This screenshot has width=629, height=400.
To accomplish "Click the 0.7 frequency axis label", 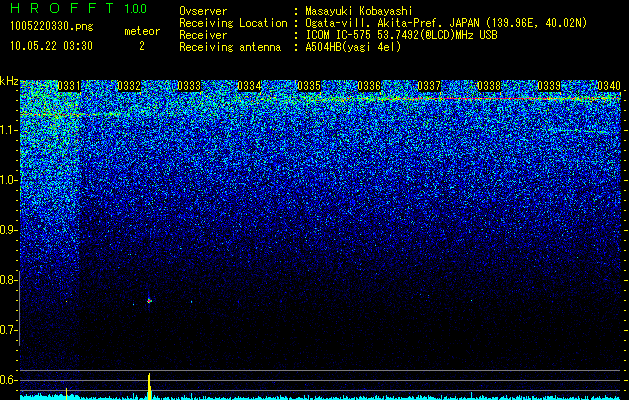I will [8, 330].
